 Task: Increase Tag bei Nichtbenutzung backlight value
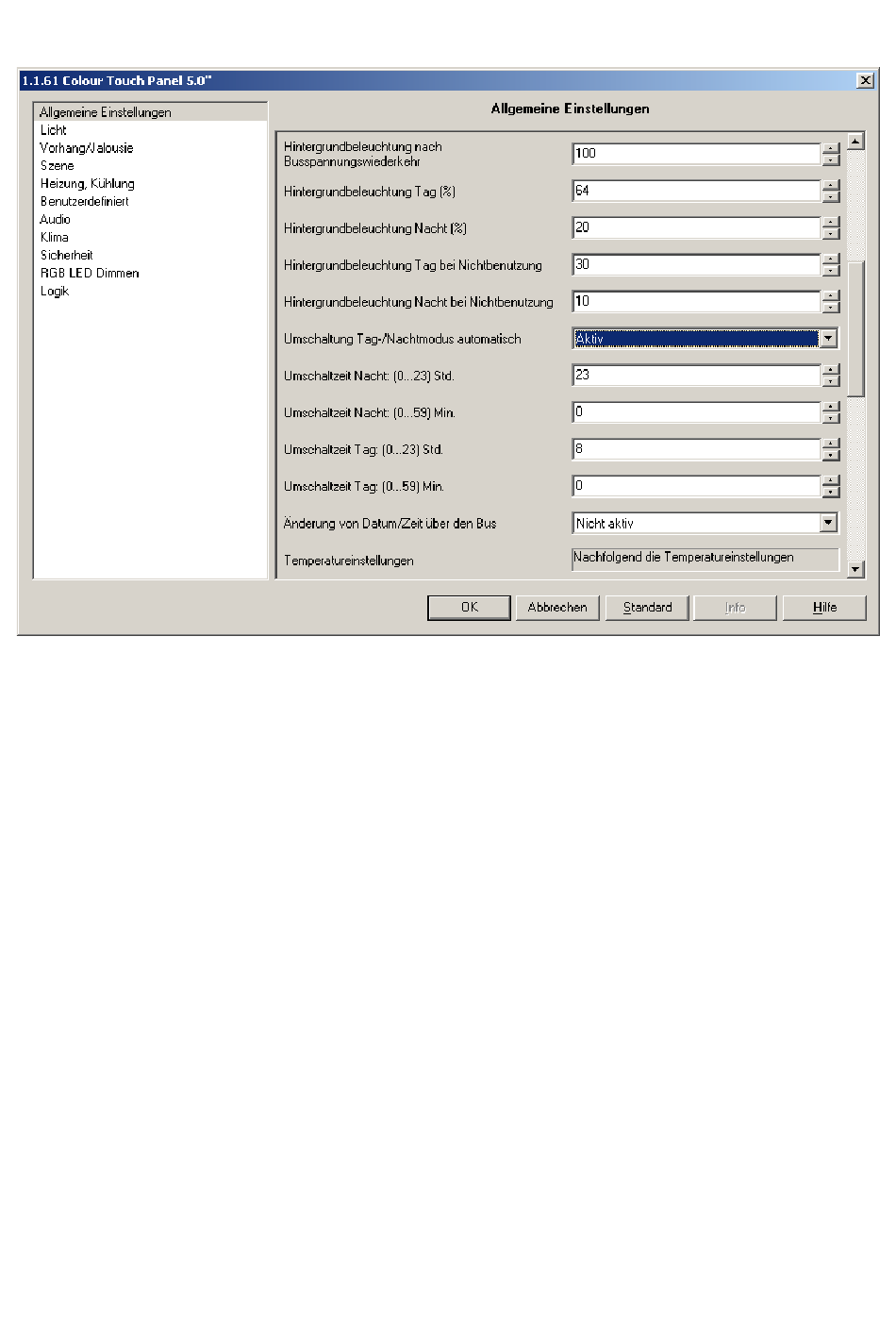(830, 259)
